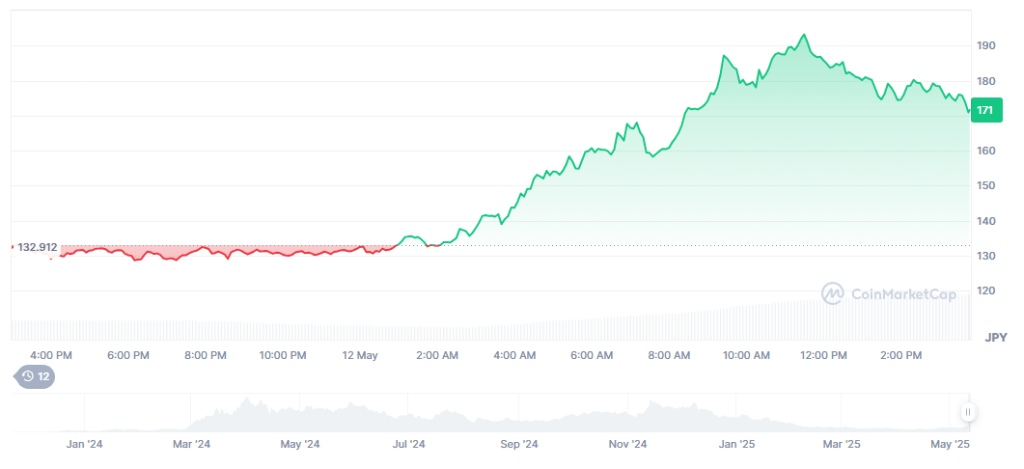Jump to Mar '24 in the navigator

point(192,443)
